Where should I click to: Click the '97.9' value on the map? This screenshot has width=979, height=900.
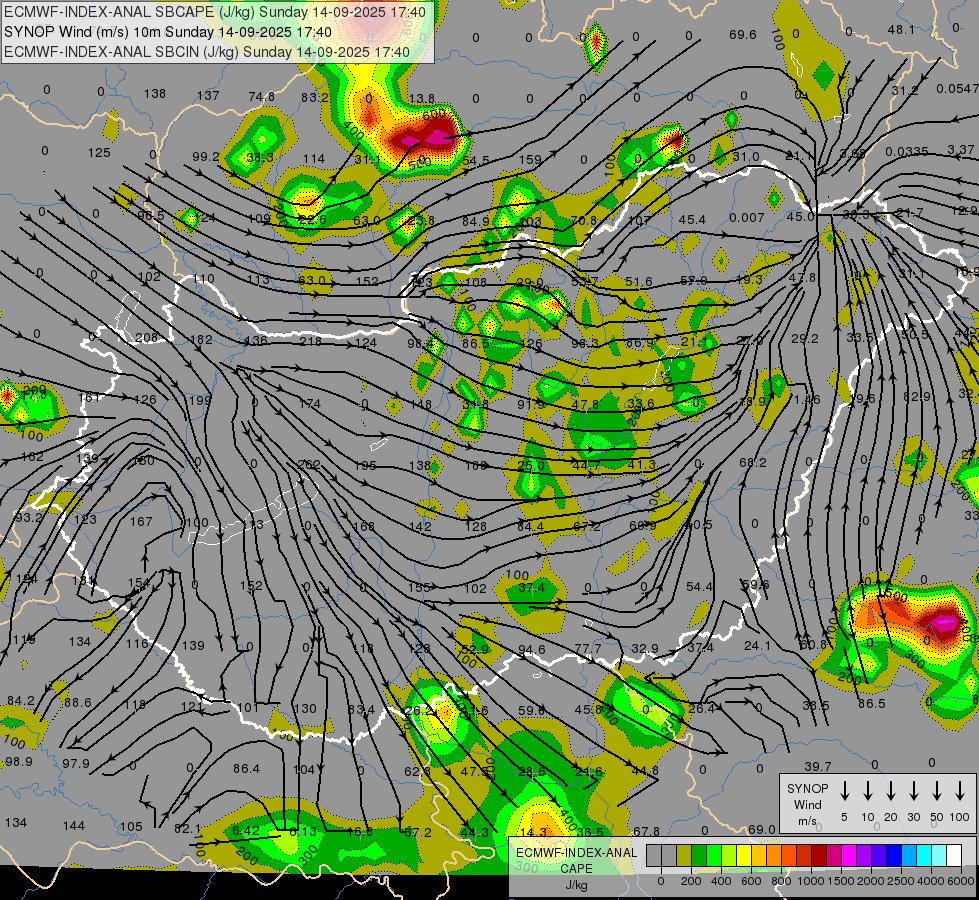pyautogui.click(x=76, y=763)
